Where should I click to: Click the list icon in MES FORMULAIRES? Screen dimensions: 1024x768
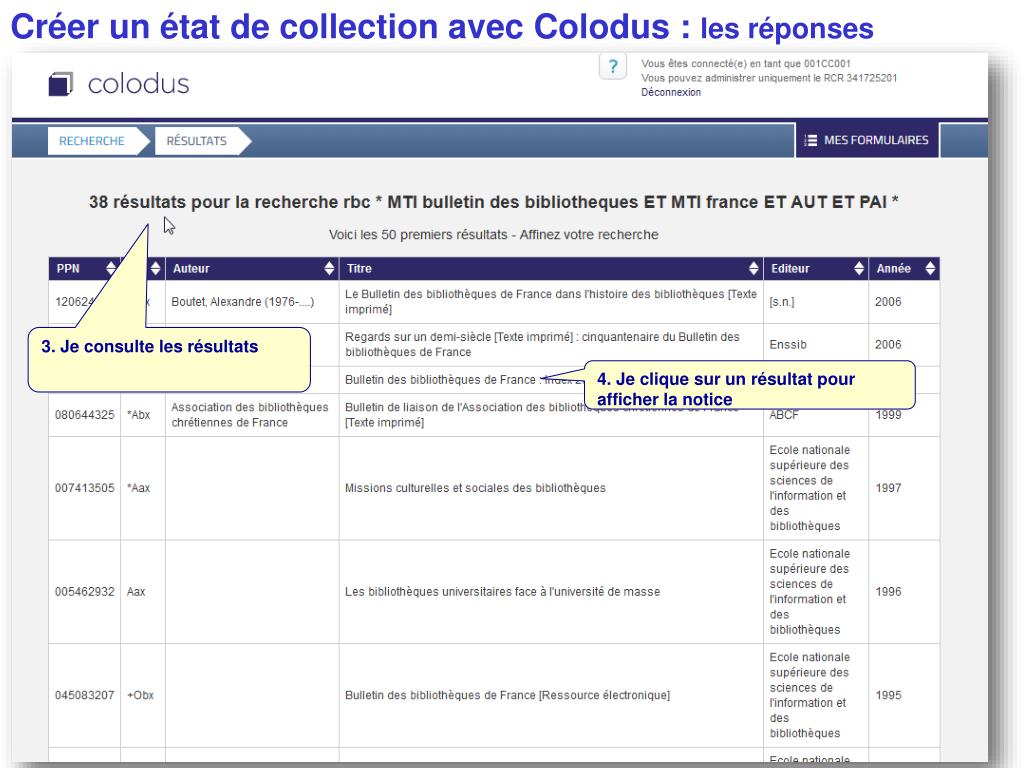[810, 140]
